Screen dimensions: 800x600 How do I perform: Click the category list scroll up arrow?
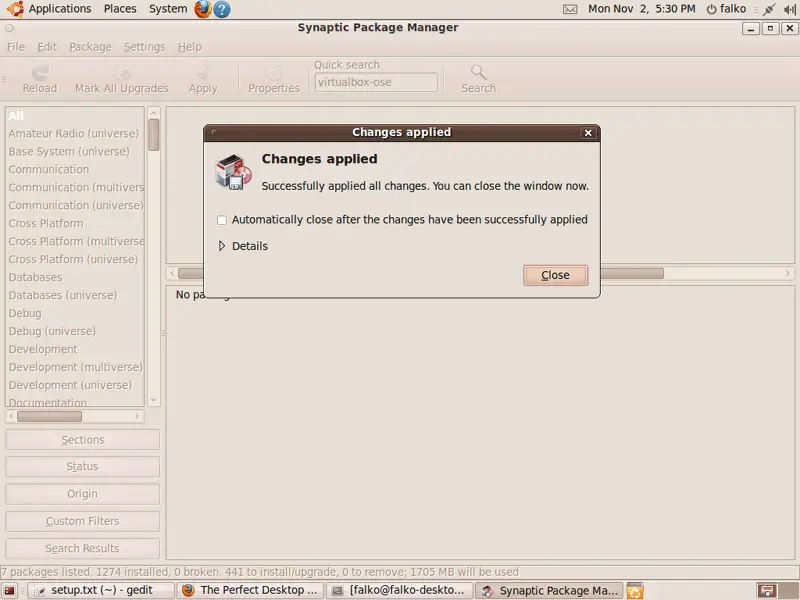[154, 113]
